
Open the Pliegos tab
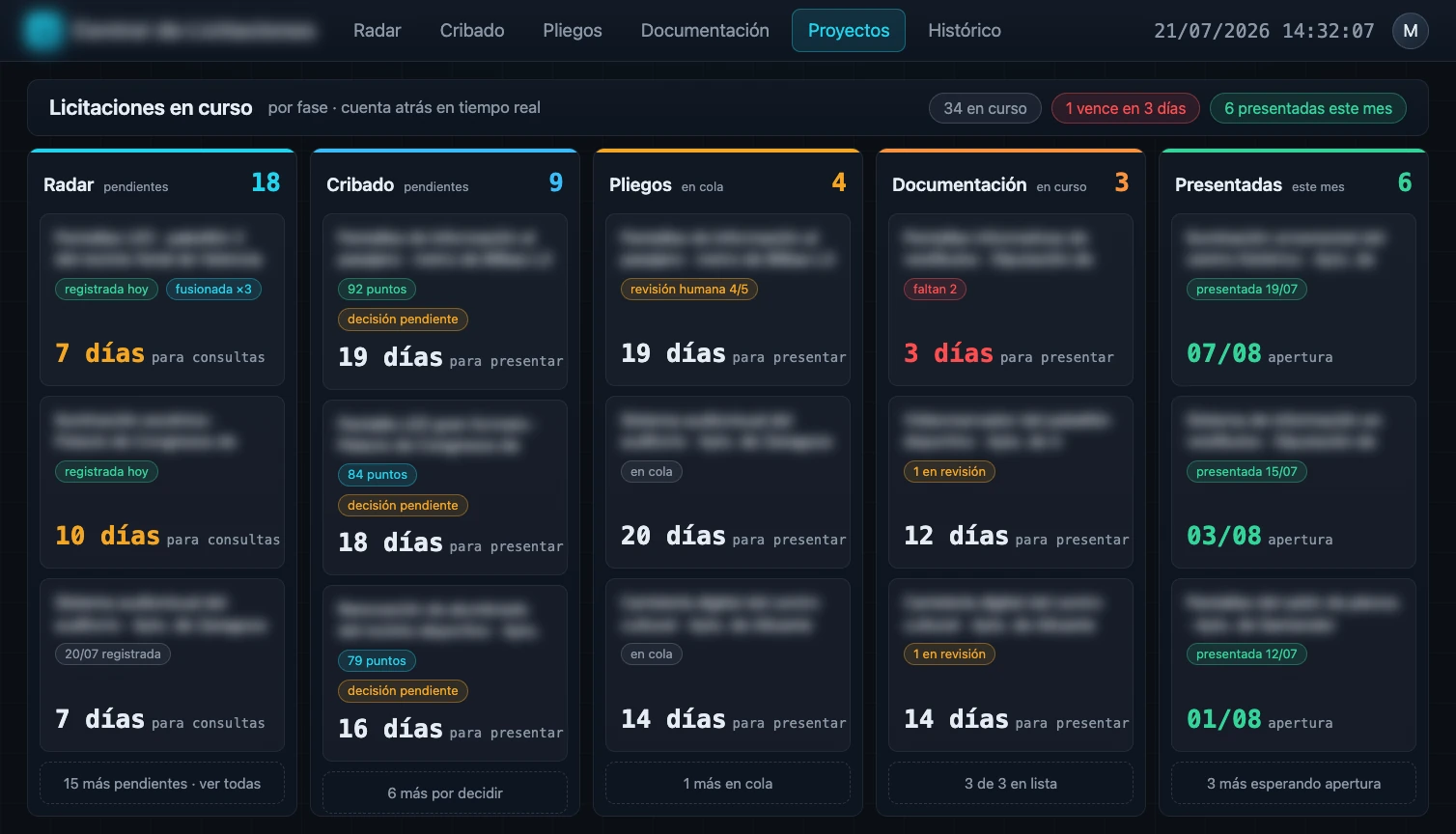click(x=573, y=31)
